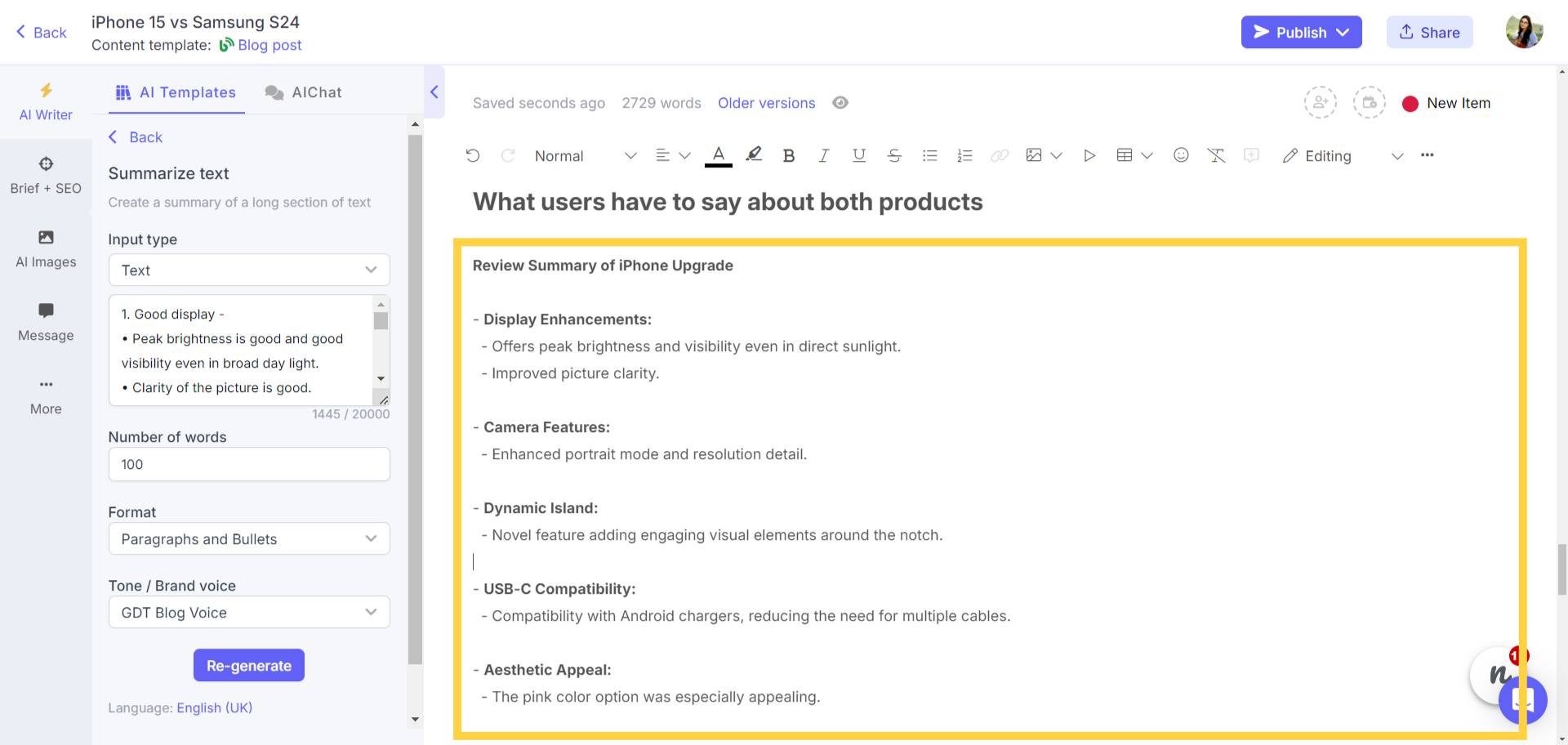
Task: Click the template panel scrollbar down arrow
Action: [x=415, y=720]
